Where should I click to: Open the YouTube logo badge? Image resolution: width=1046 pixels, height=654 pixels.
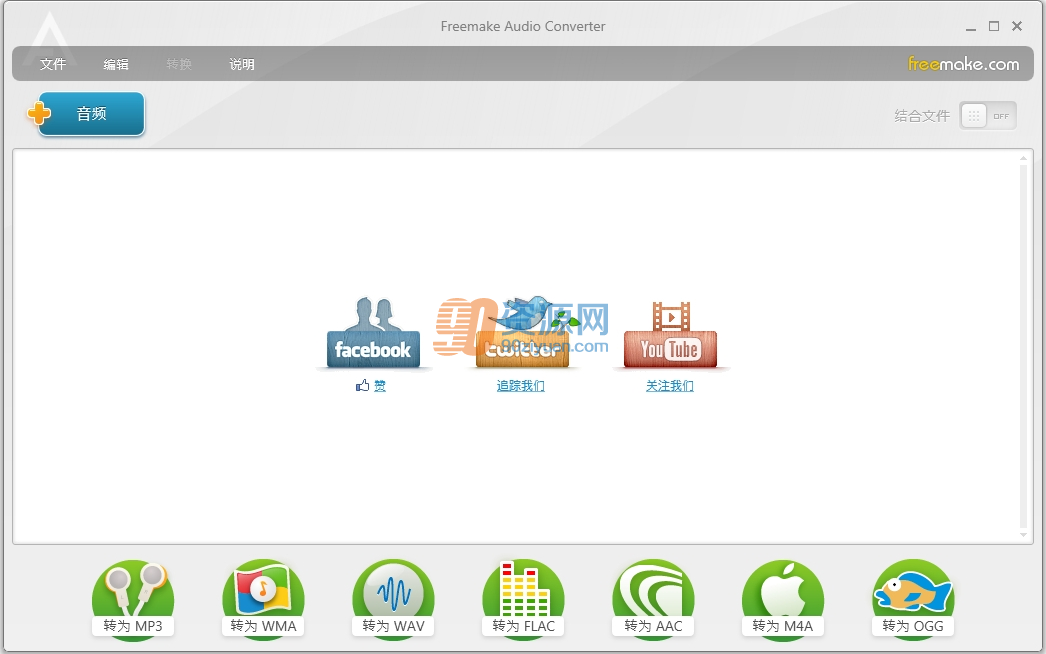tap(670, 333)
